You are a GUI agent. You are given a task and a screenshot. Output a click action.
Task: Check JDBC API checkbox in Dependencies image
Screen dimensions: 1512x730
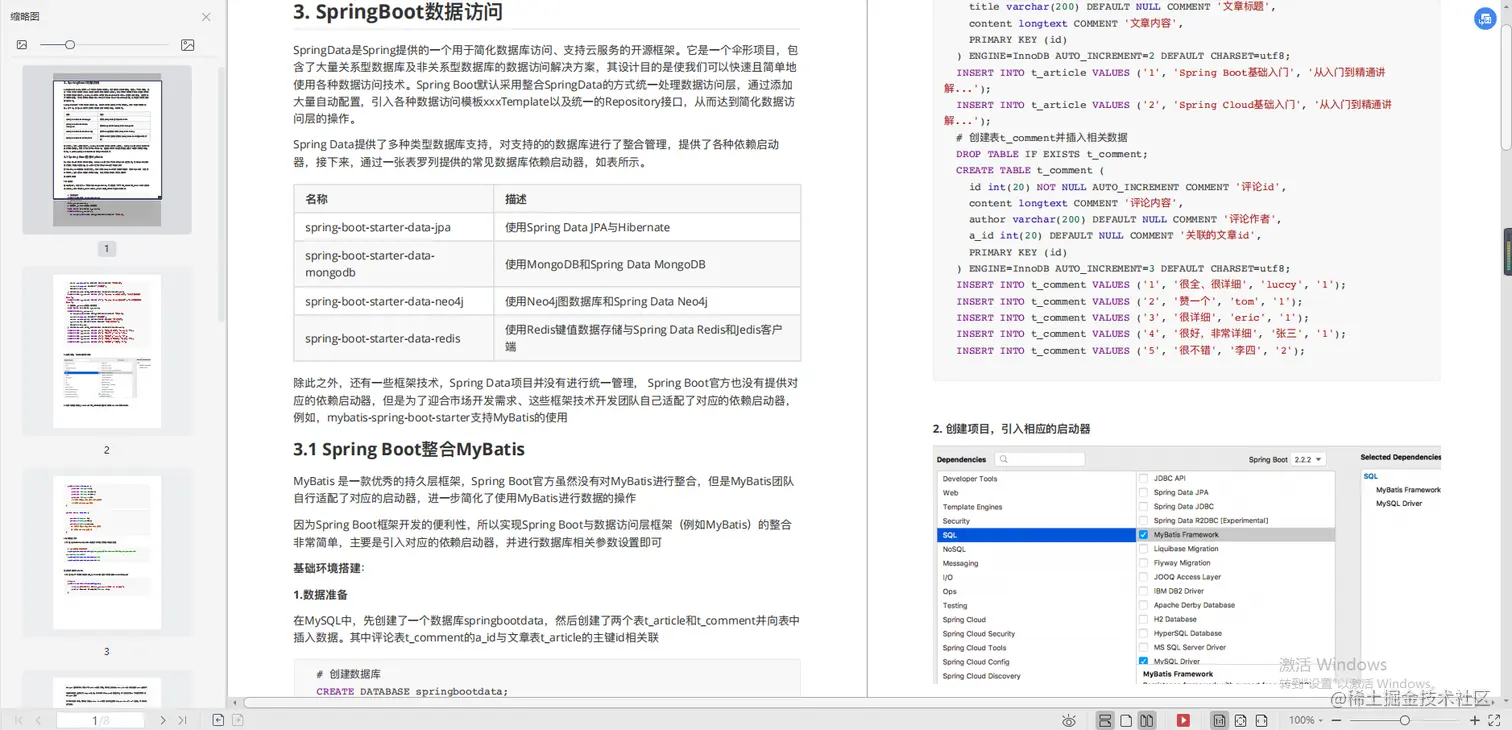point(1144,478)
